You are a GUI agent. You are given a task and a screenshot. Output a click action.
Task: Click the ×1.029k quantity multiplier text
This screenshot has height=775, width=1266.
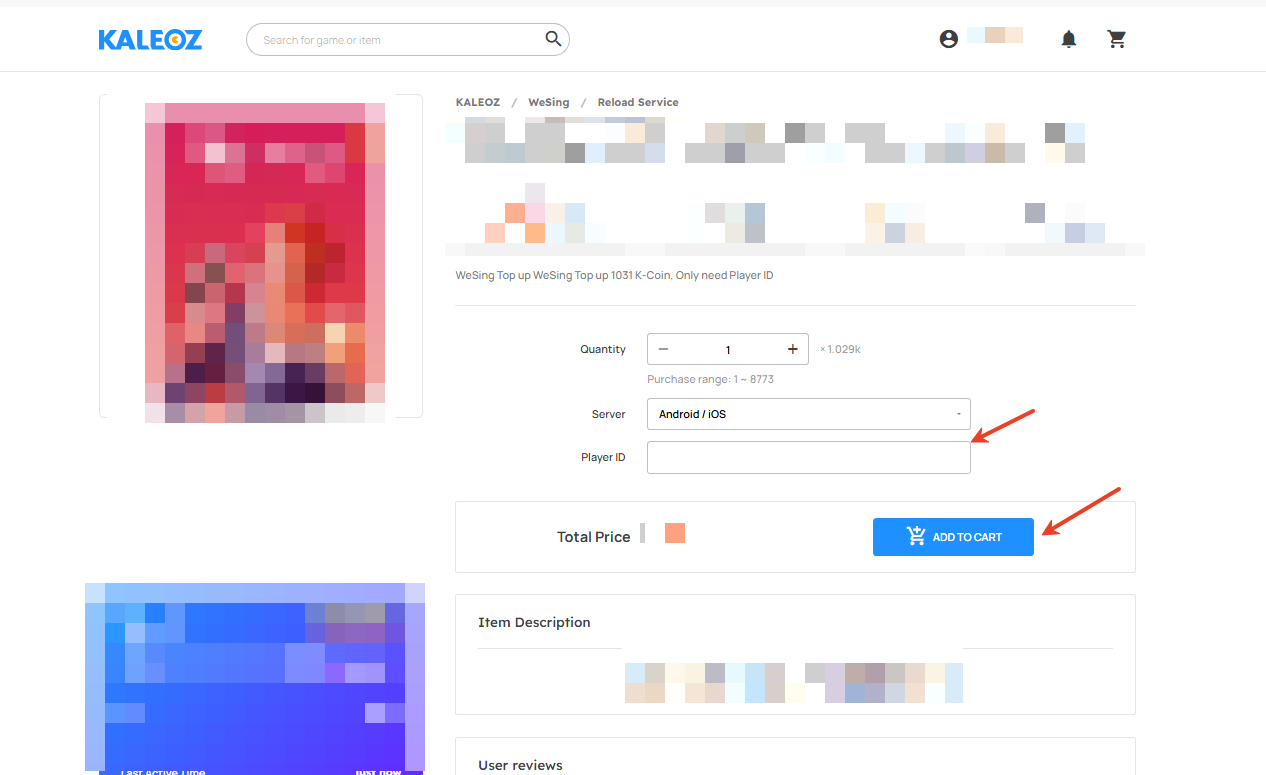click(840, 350)
